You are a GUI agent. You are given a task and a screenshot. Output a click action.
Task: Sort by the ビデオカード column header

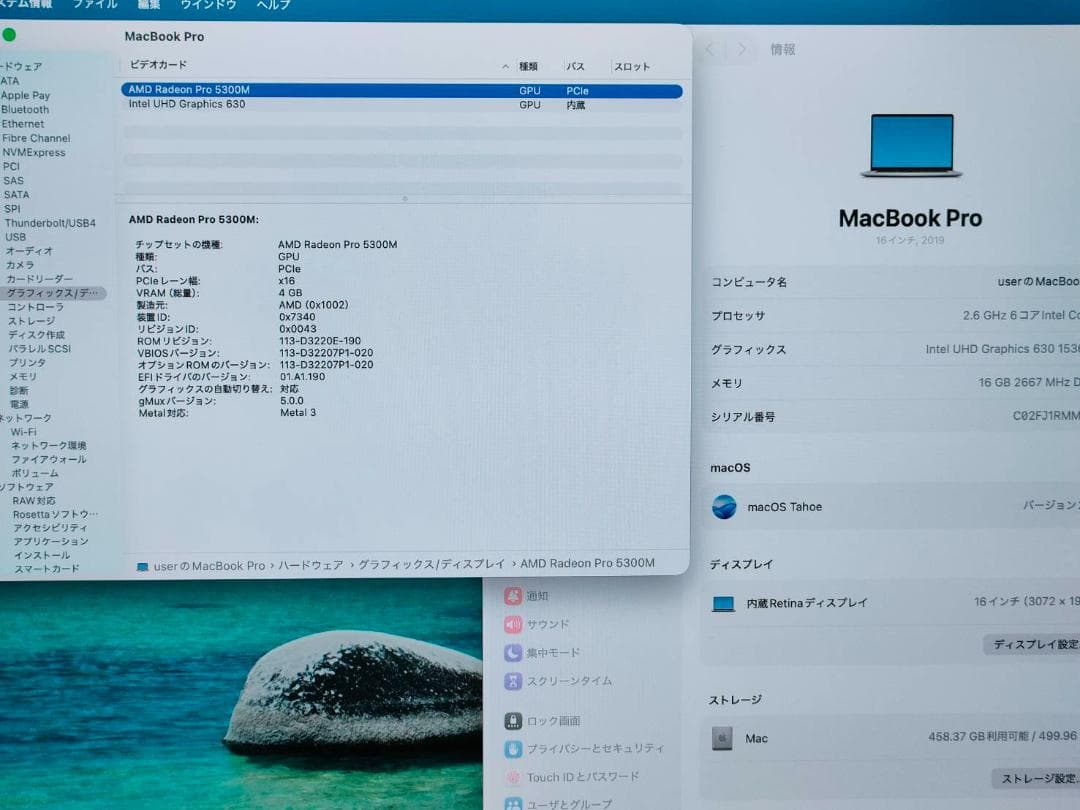pos(158,65)
